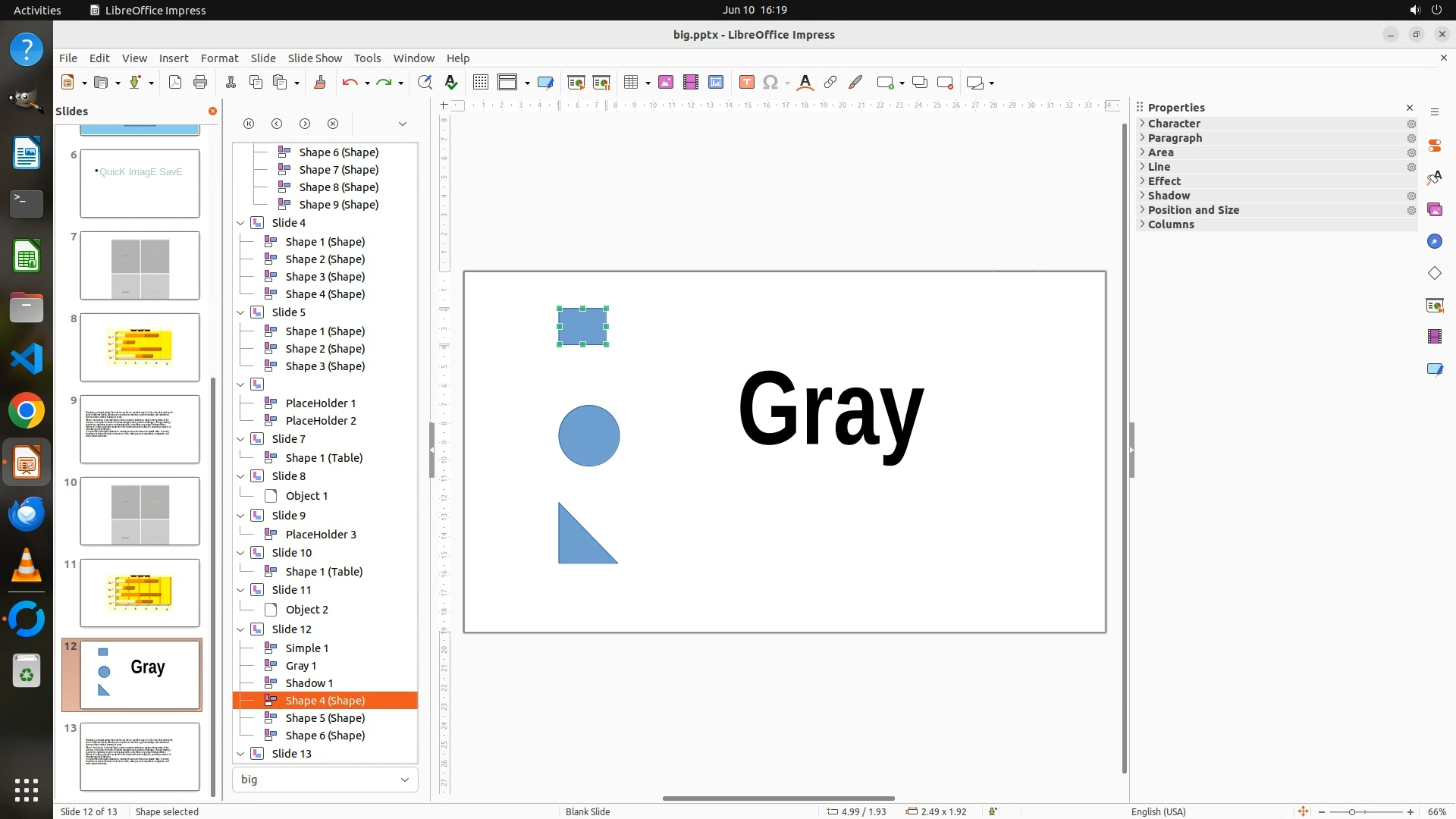Click the Next Slide navigator button
This screenshot has width=1456, height=819.
(x=305, y=124)
